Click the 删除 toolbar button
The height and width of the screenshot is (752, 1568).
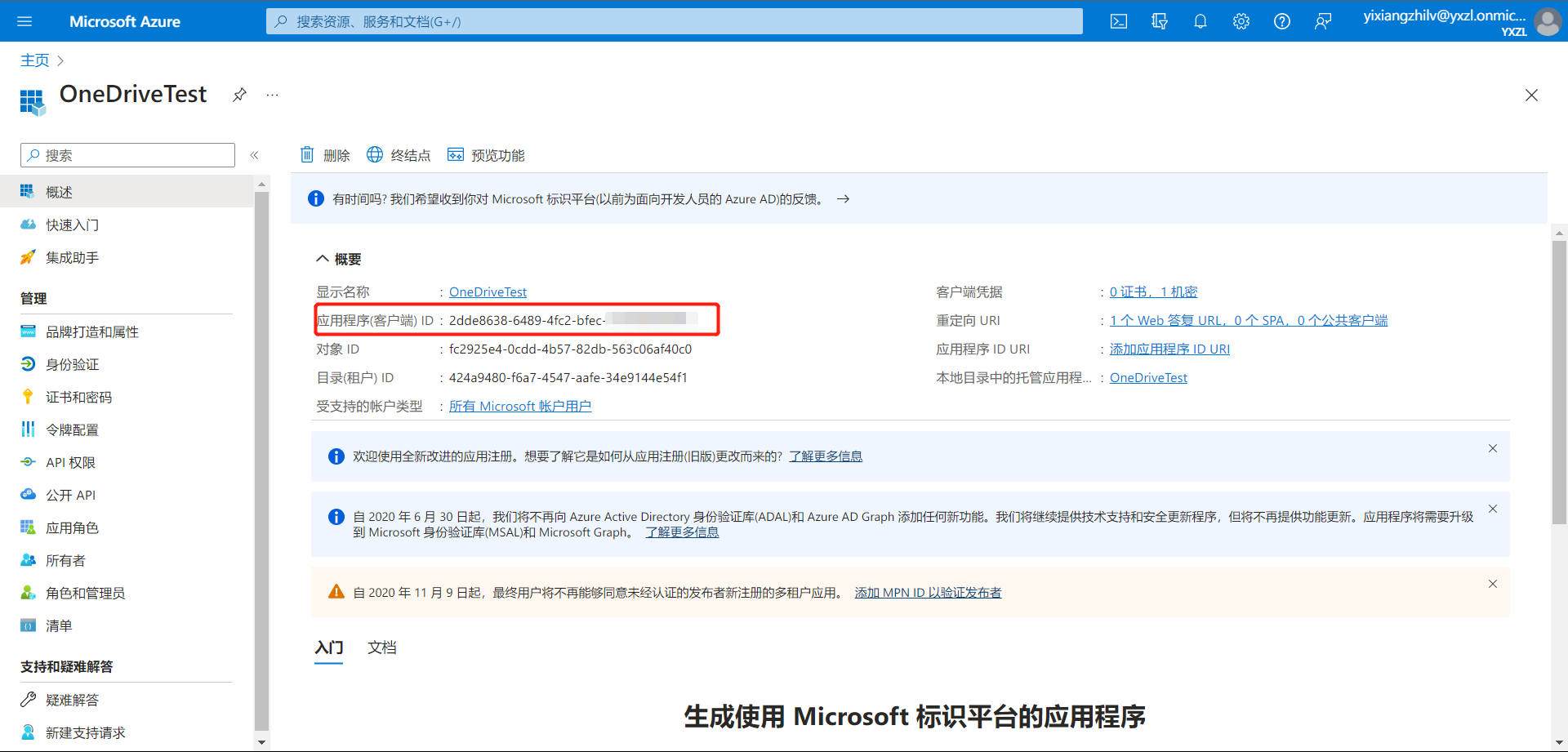point(325,155)
